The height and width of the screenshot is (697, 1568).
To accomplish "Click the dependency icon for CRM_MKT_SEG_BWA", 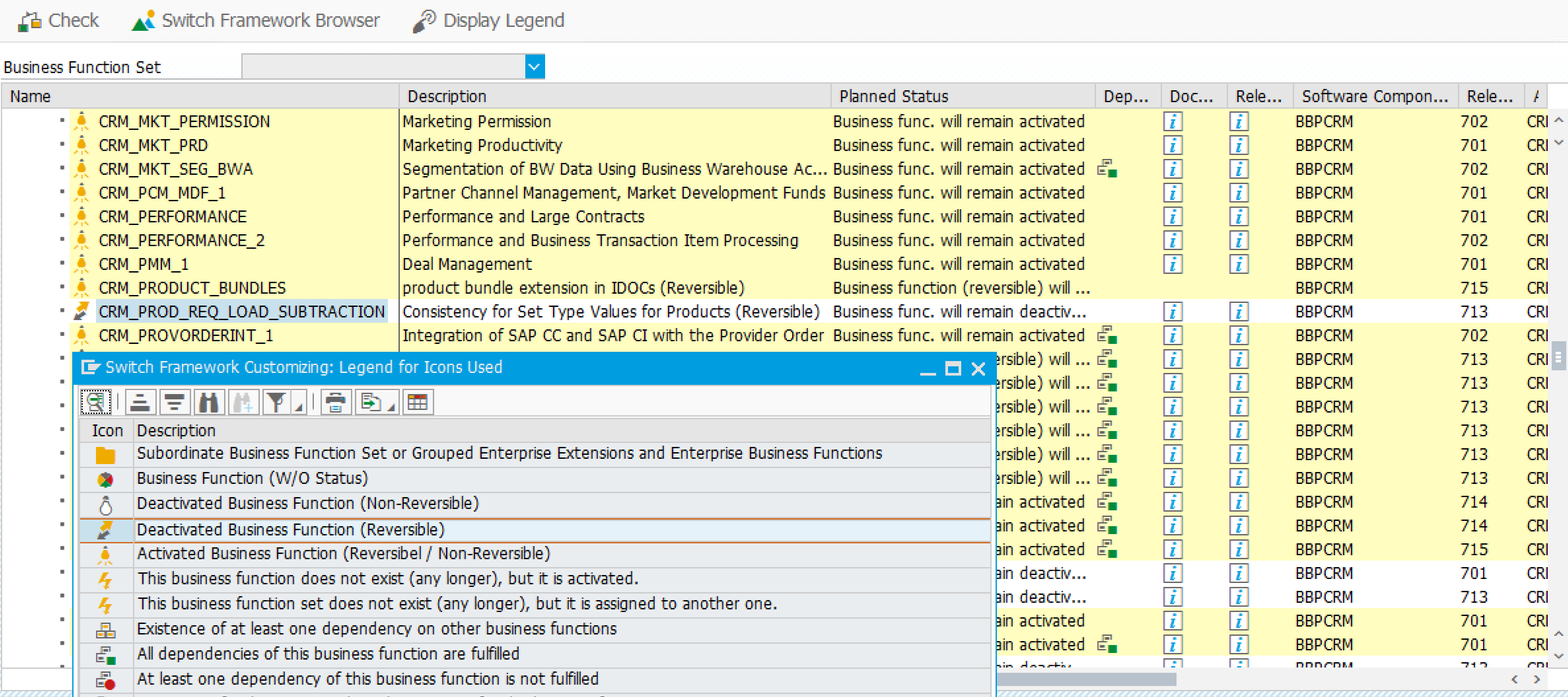I will (1107, 169).
